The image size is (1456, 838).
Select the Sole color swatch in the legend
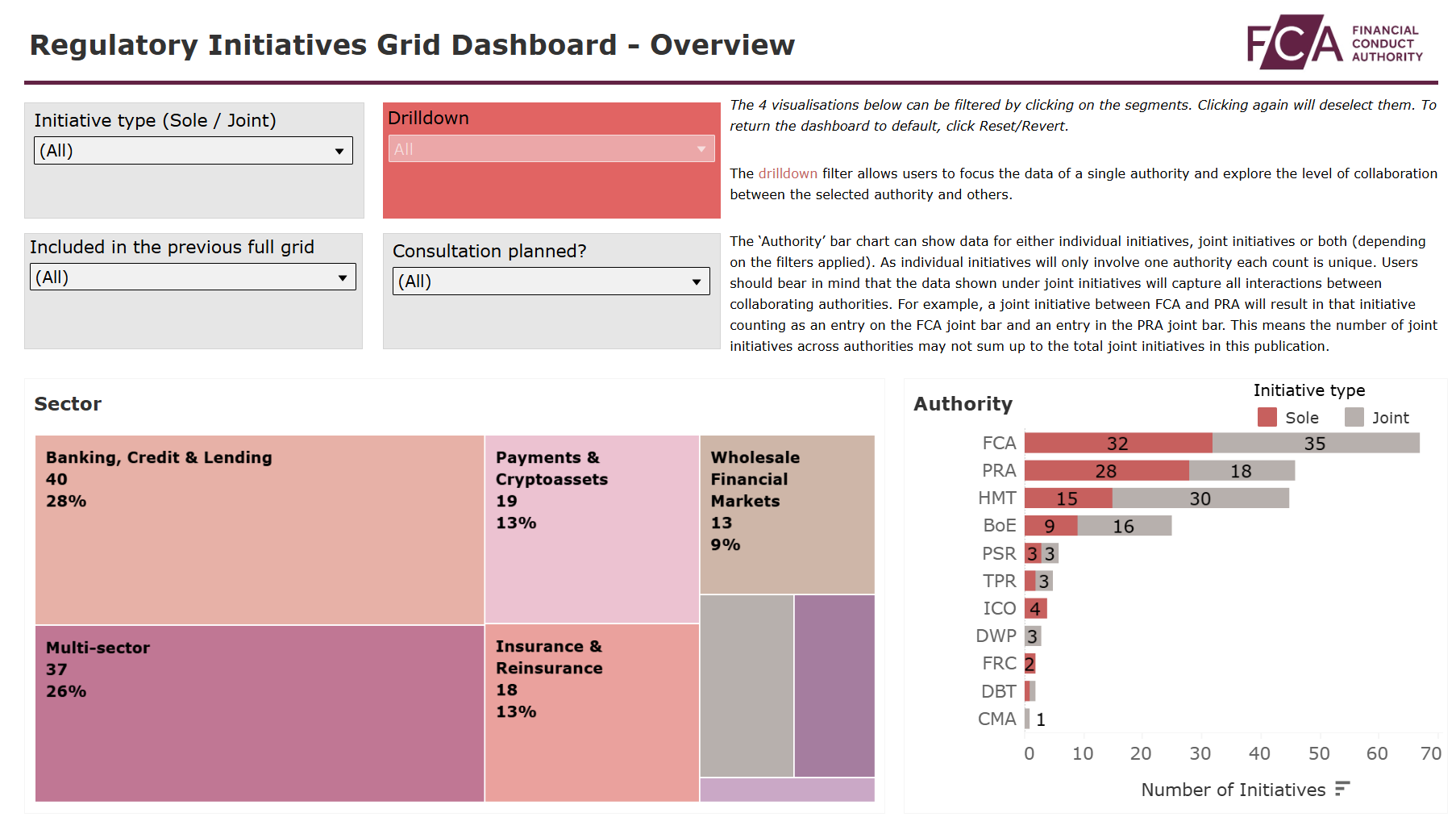point(1266,418)
